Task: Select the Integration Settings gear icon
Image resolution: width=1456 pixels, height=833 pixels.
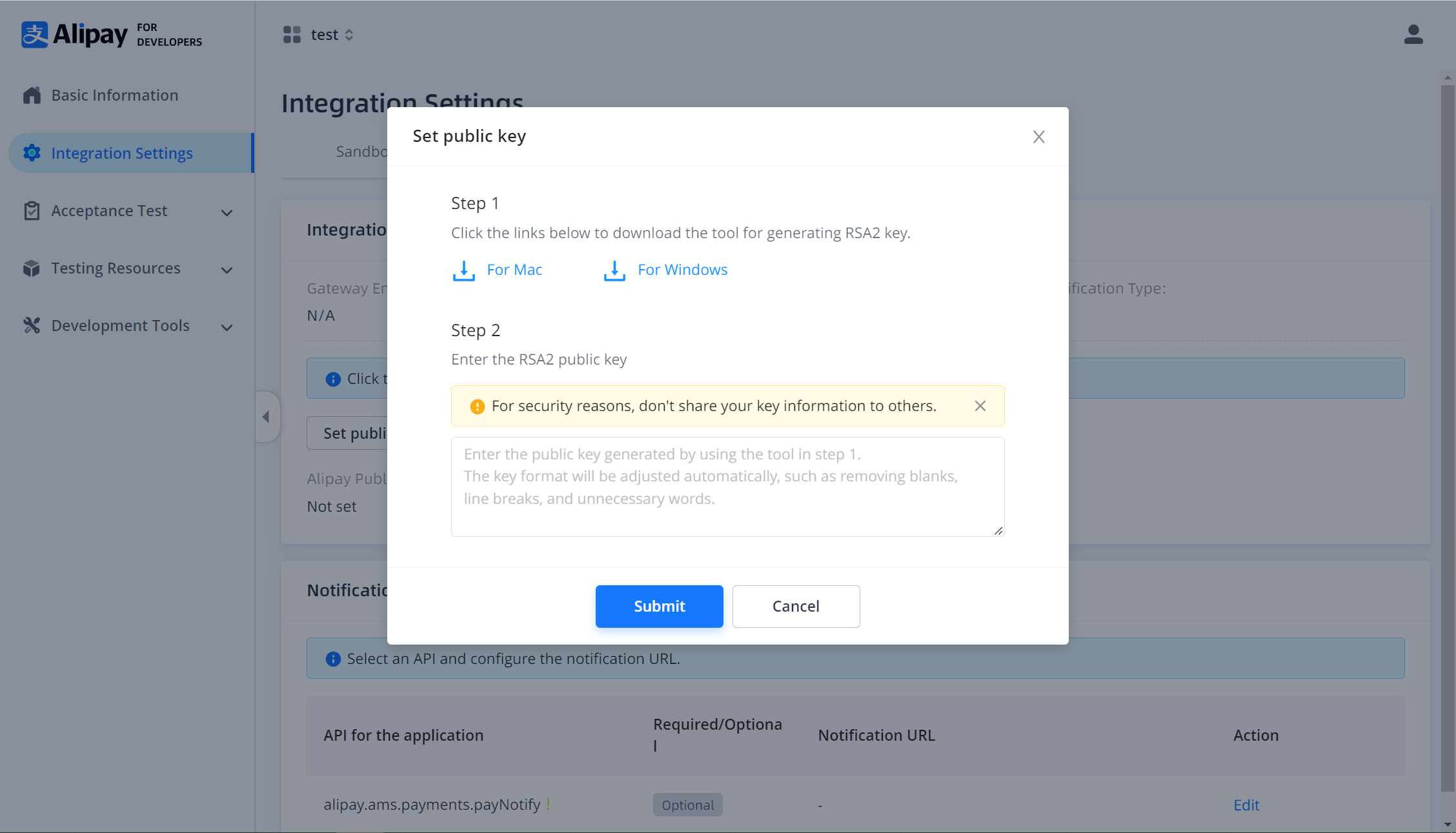Action: click(x=31, y=153)
